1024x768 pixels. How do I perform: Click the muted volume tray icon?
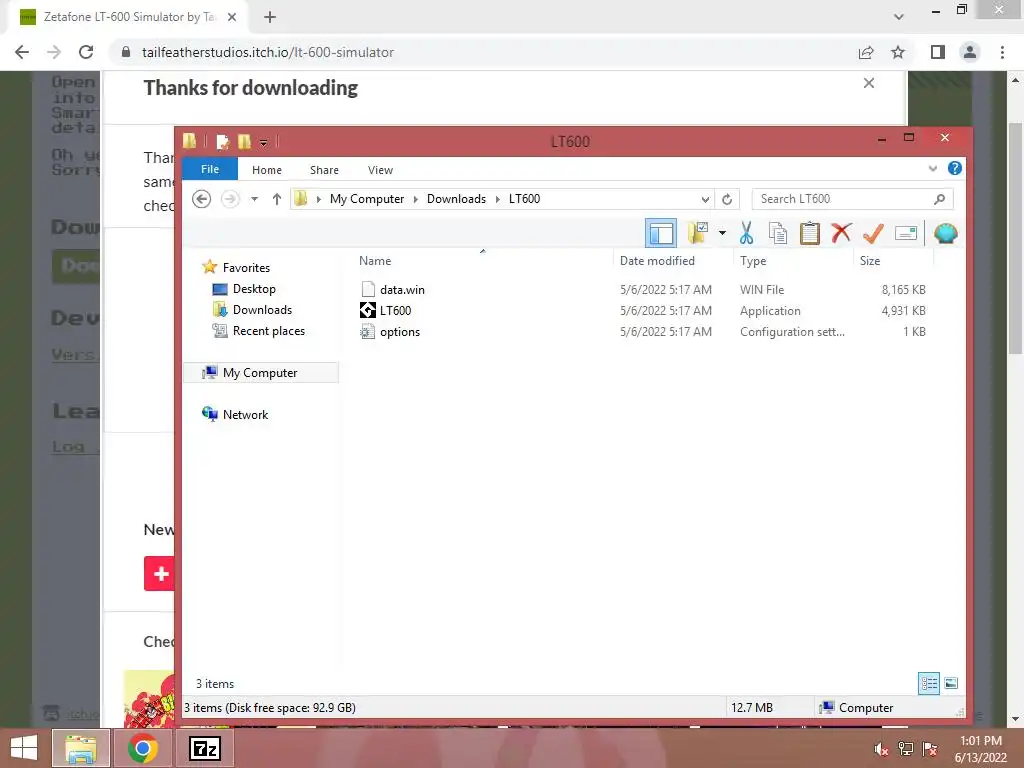point(880,749)
